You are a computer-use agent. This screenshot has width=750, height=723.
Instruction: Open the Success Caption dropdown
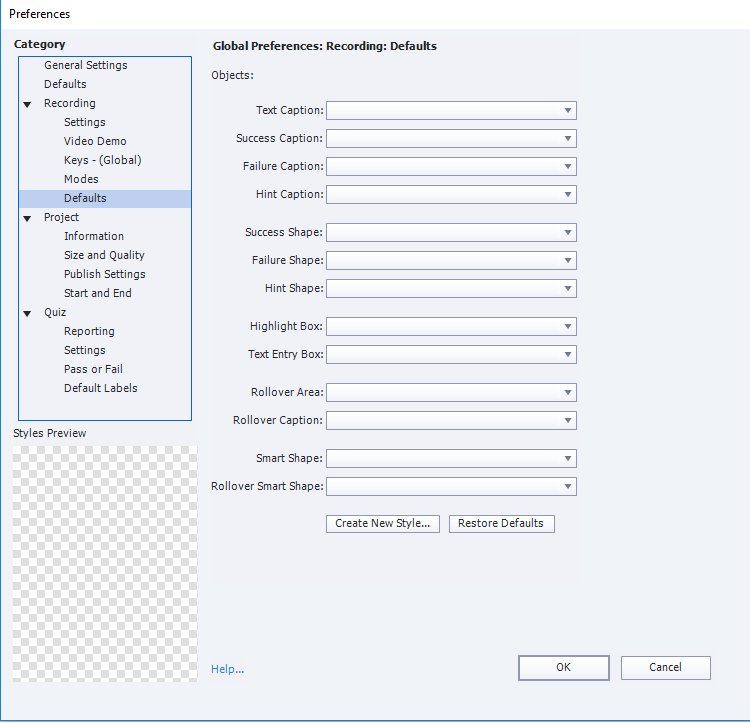pyautogui.click(x=451, y=139)
